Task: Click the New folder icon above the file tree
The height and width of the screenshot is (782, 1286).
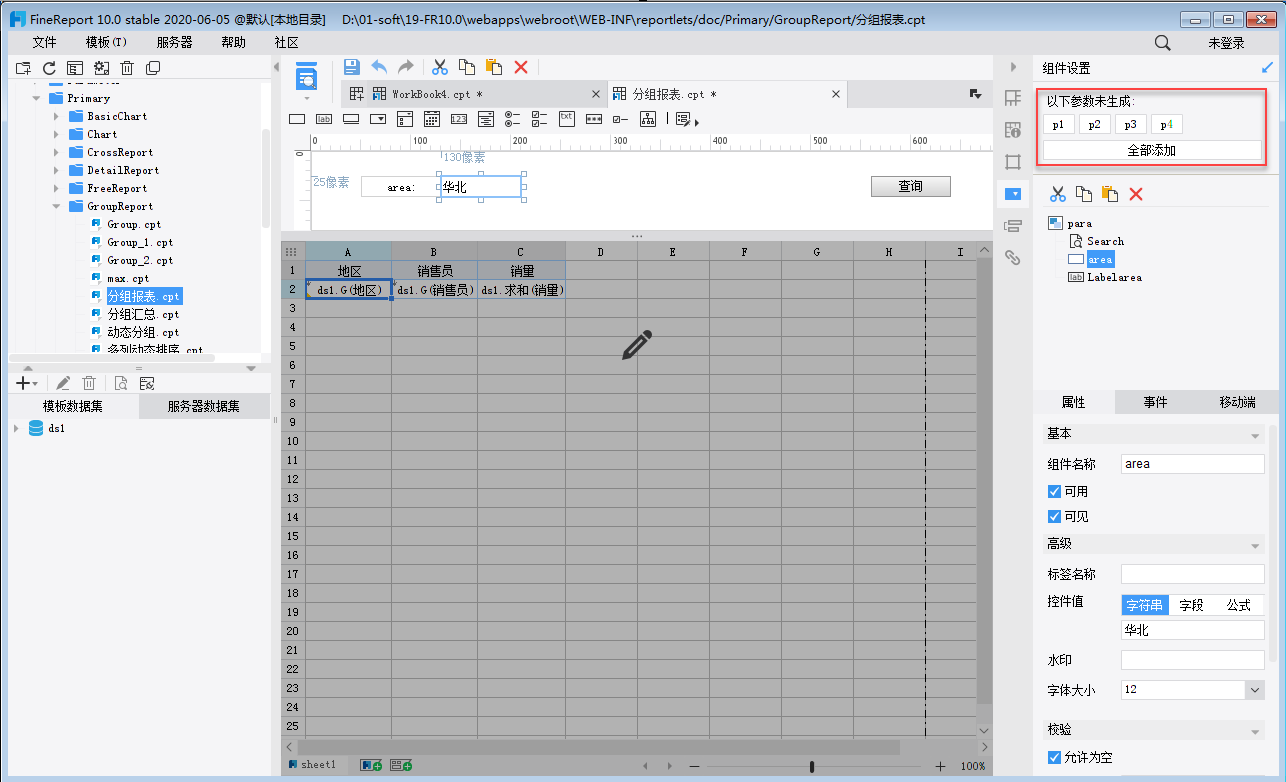Action: pos(23,68)
